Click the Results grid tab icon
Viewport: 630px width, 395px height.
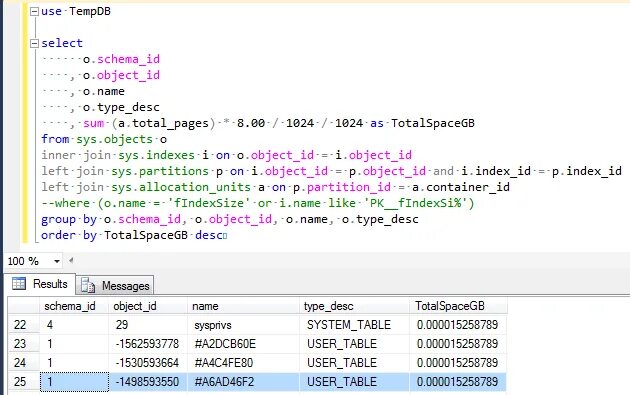(18, 283)
